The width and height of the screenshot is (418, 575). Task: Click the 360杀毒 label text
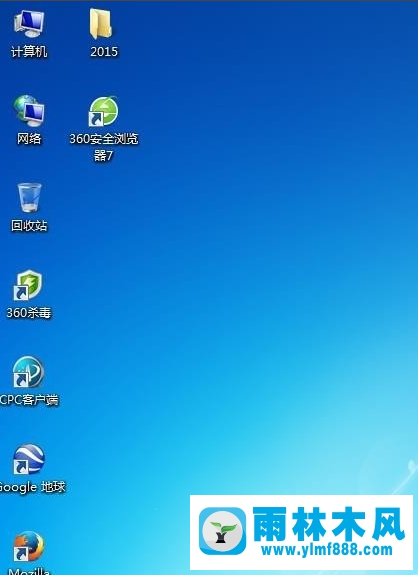tap(29, 313)
